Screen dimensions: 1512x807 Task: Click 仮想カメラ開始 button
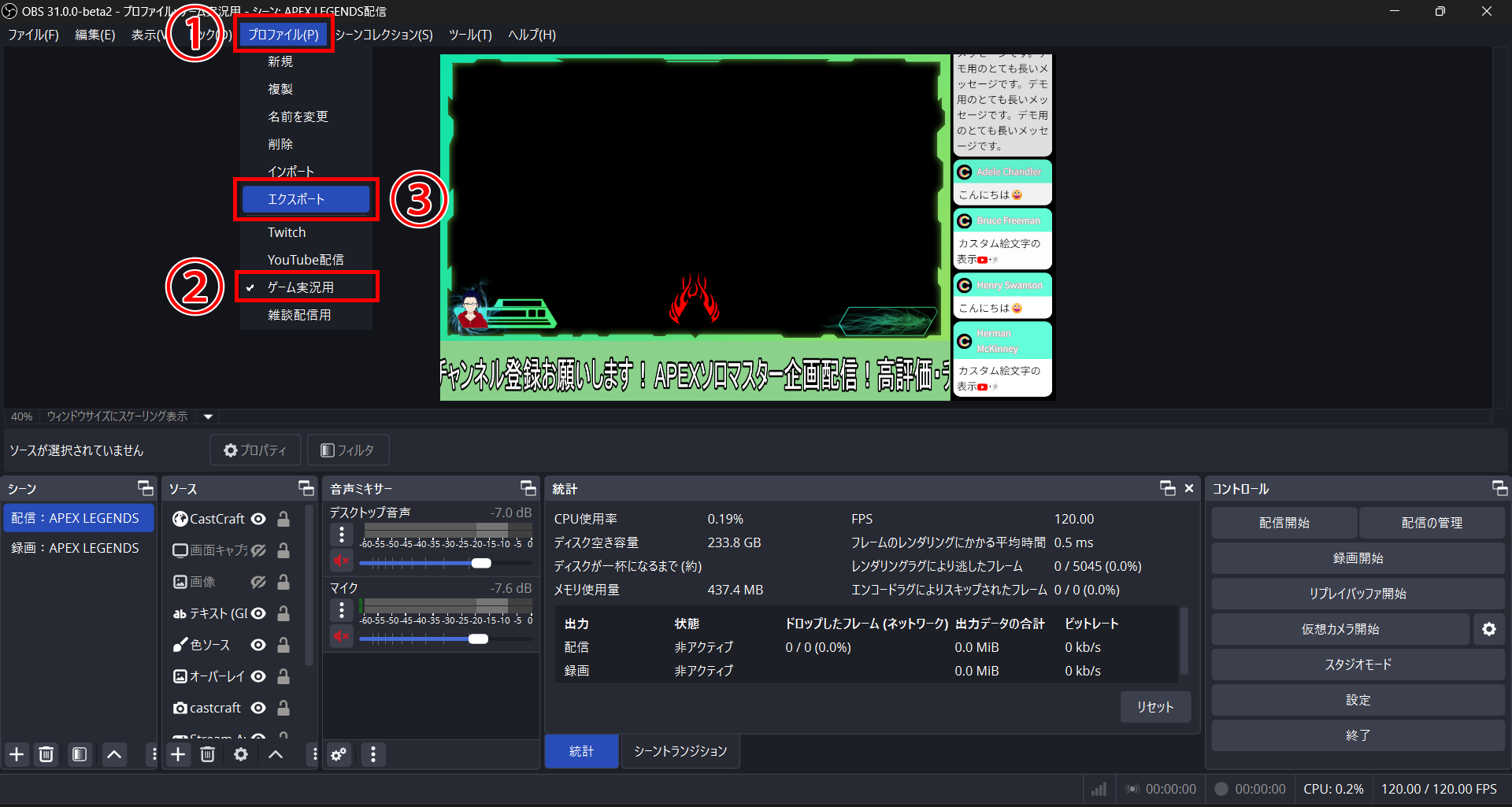[x=1340, y=629]
